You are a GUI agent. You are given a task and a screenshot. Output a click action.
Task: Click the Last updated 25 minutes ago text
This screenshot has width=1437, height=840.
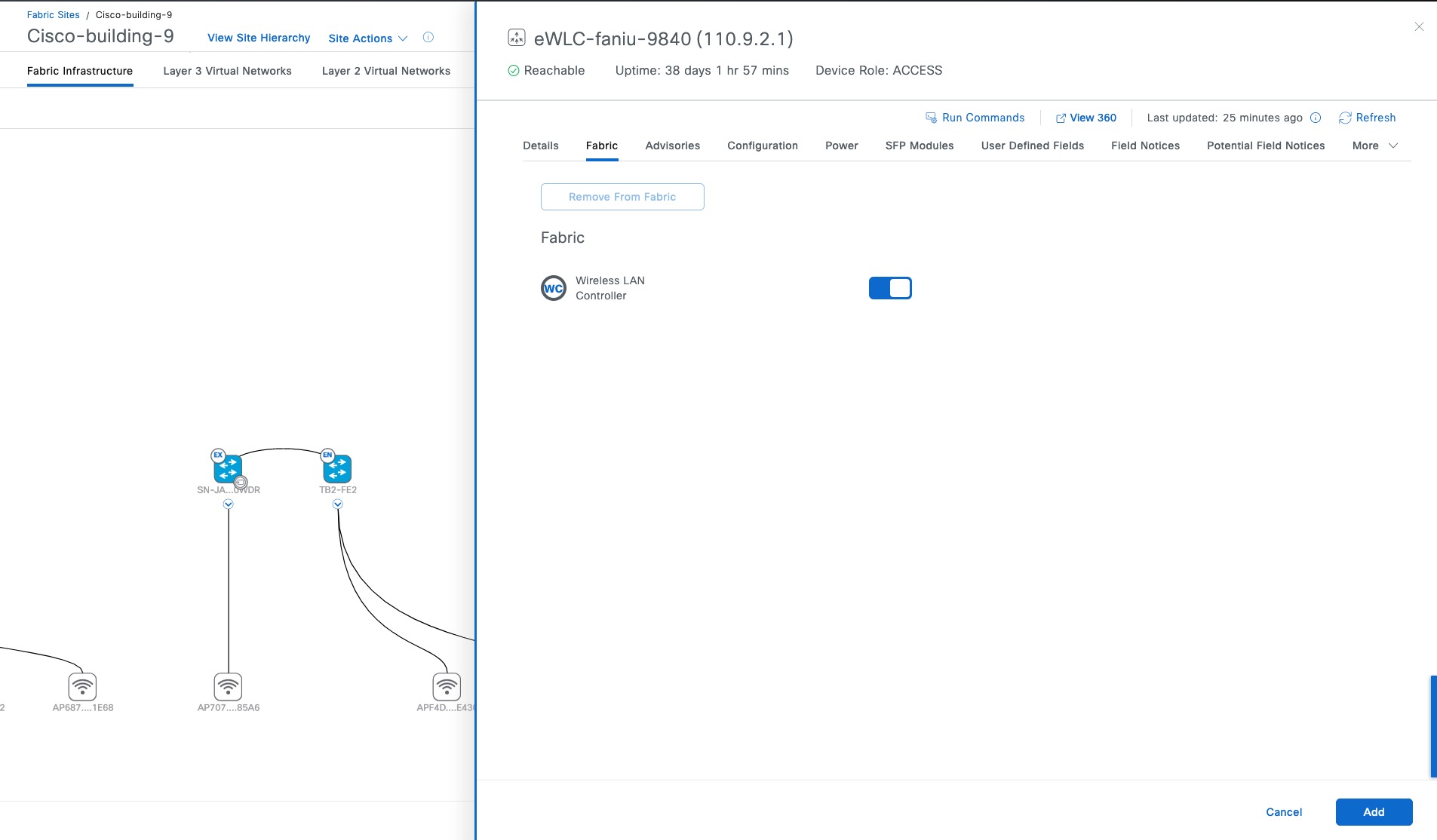coord(1225,118)
